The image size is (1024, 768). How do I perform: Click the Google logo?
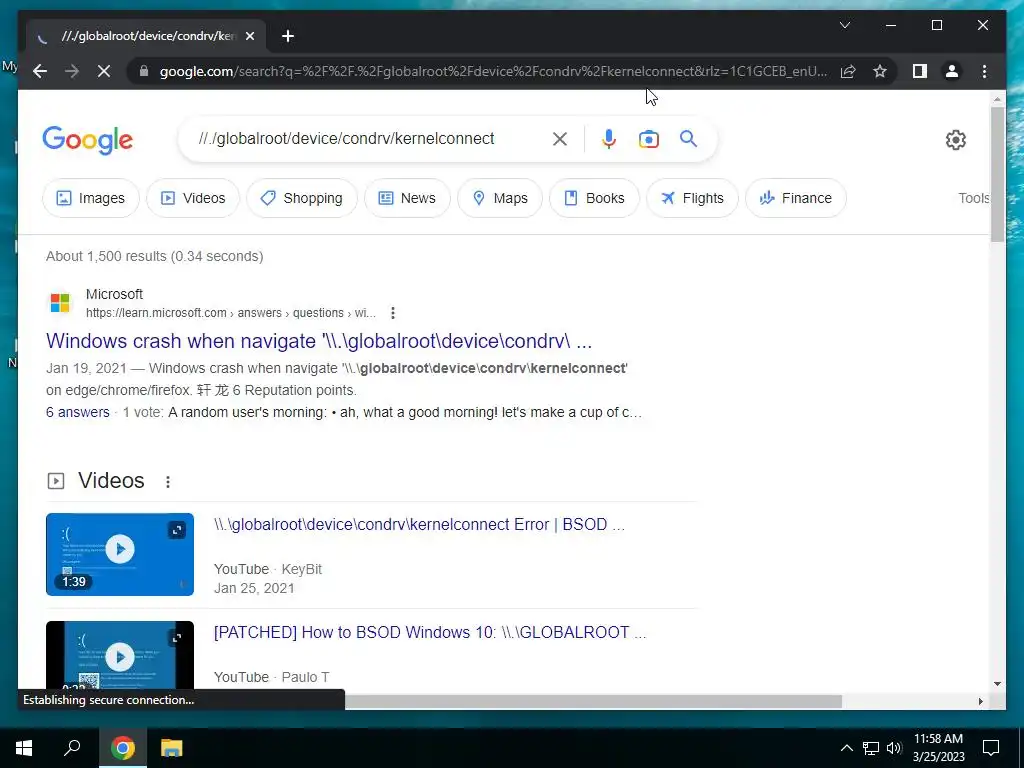tap(88, 140)
